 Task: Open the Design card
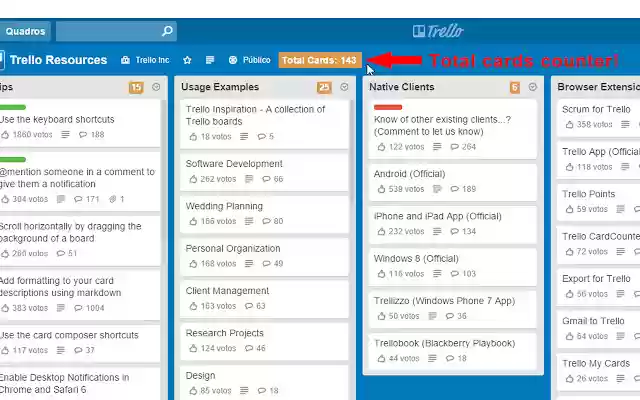[x=264, y=383]
